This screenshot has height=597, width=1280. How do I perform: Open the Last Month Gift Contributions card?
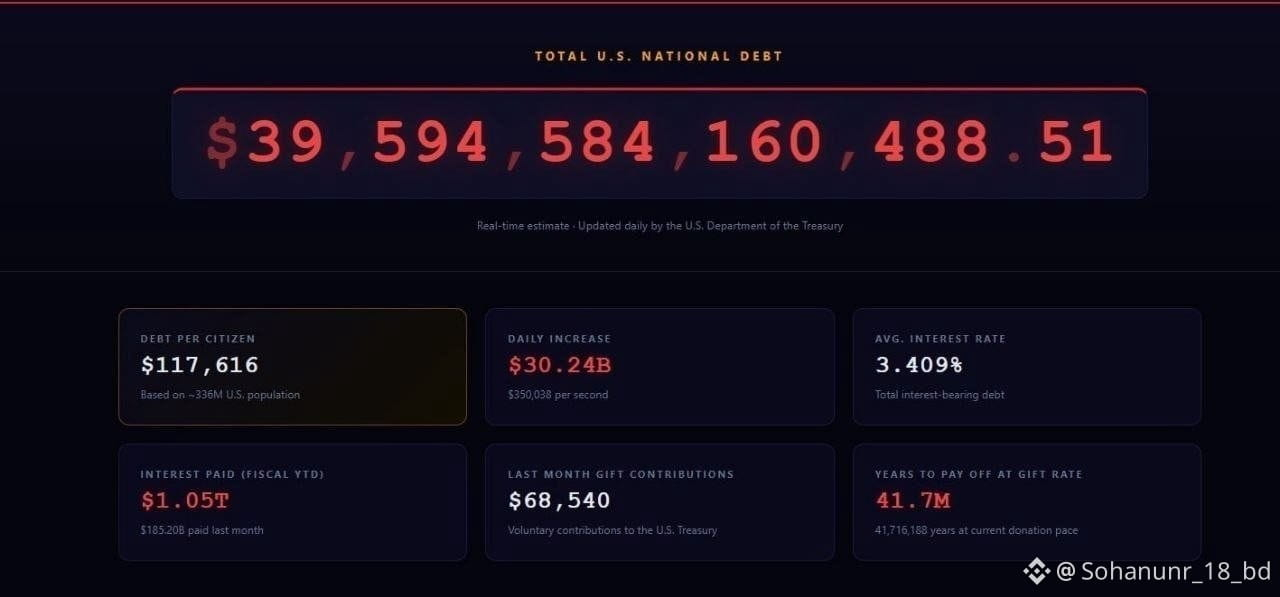660,502
